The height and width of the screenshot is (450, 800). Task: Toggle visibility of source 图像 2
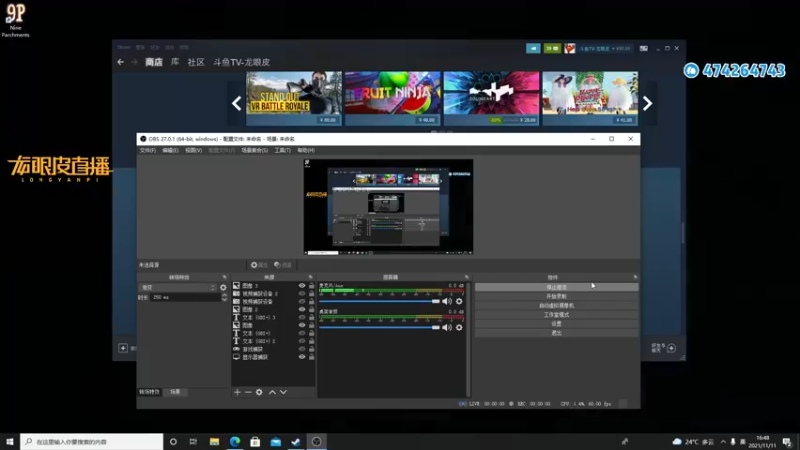pyautogui.click(x=302, y=309)
